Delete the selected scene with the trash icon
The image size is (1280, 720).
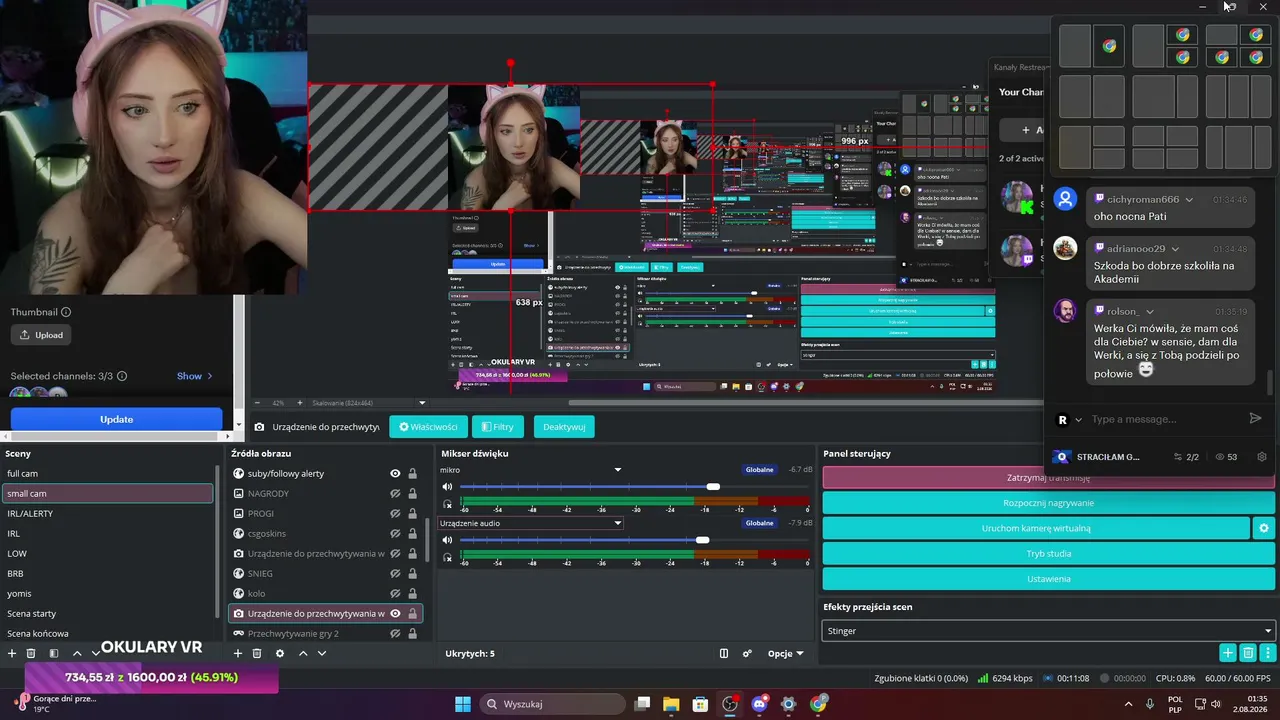pyautogui.click(x=31, y=653)
